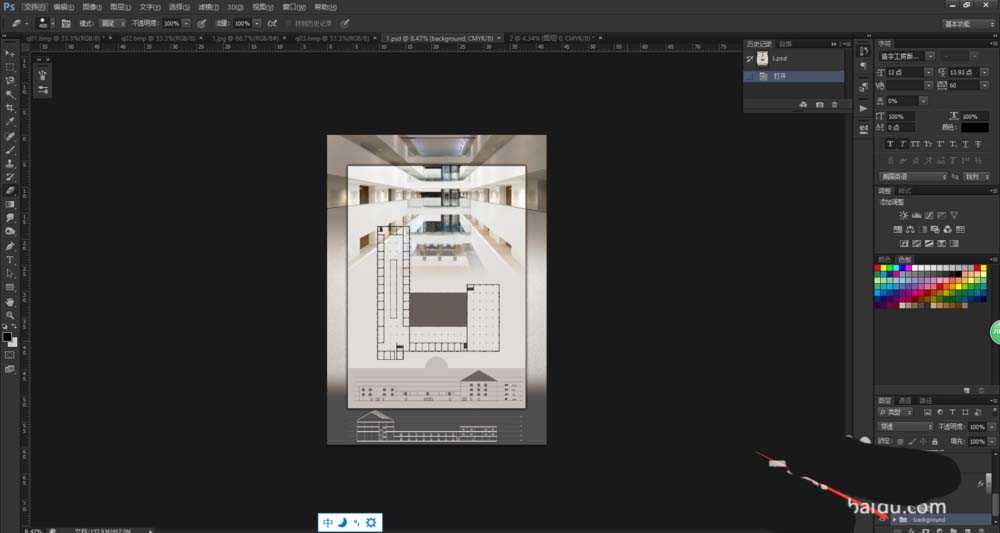Select the 打开 history state

780,76
